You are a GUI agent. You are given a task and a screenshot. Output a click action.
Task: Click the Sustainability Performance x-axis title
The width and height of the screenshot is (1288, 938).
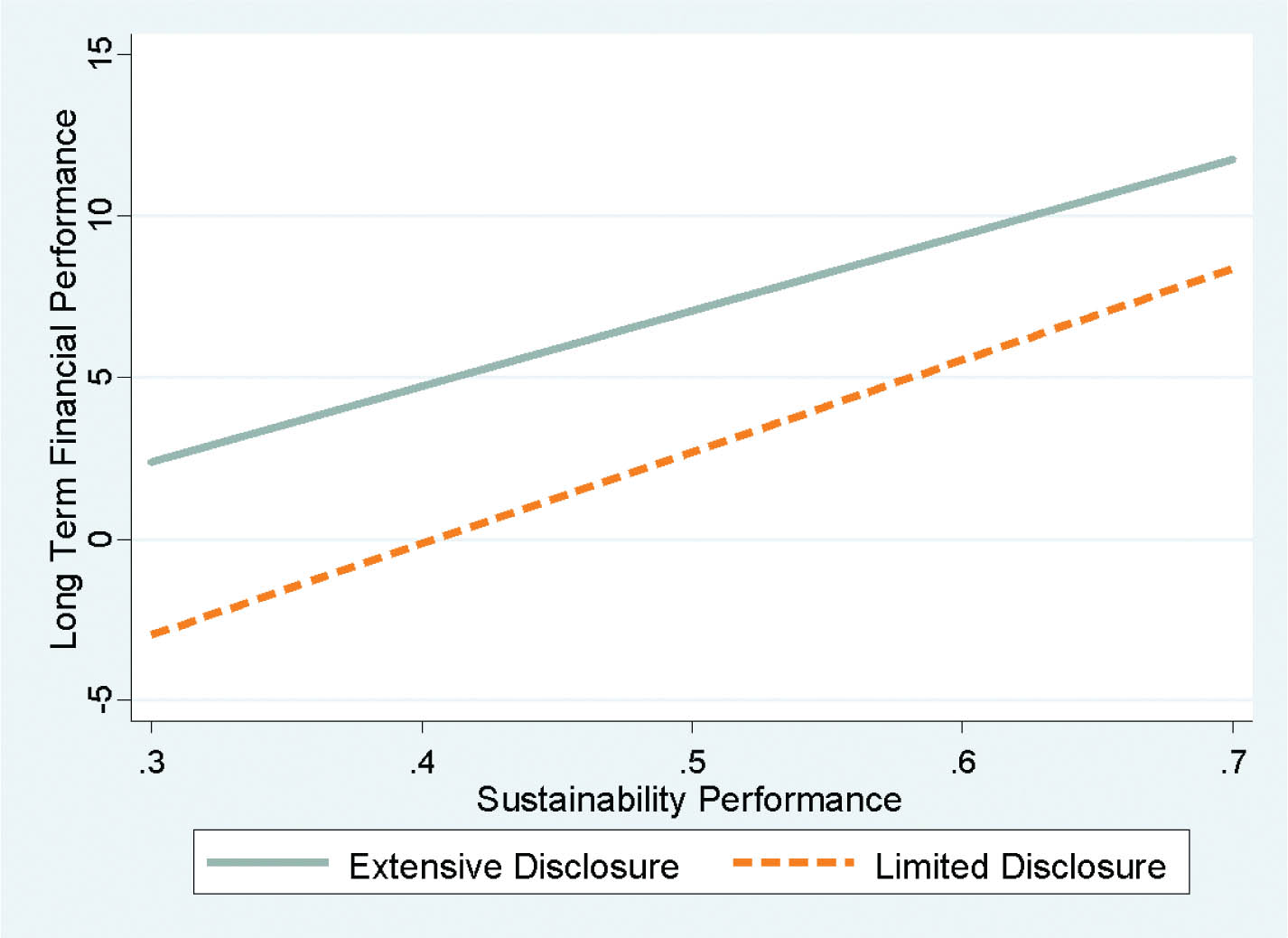tap(688, 800)
